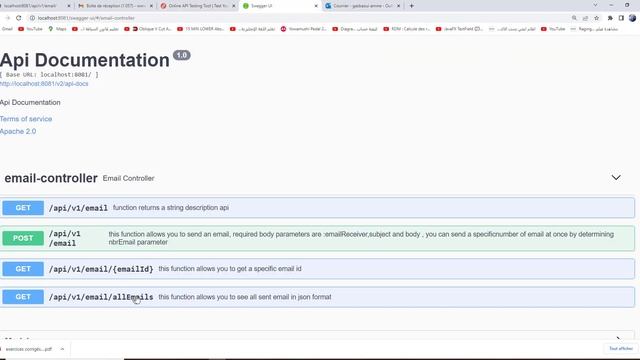Image resolution: width=640 pixels, height=360 pixels.
Task: Click the Tout afficher downloads button
Action: pyautogui.click(x=621, y=349)
